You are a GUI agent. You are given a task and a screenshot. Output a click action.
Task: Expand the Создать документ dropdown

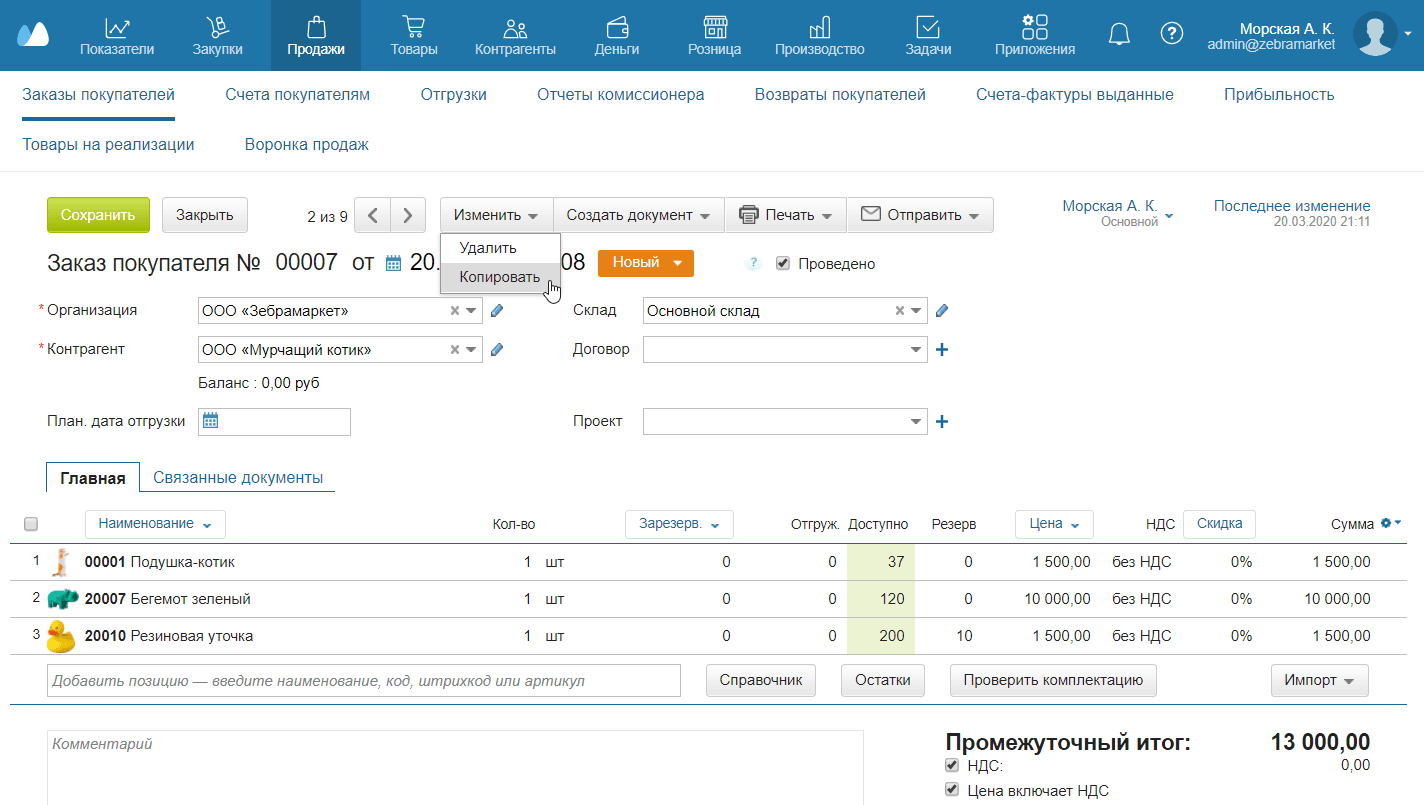pos(638,215)
